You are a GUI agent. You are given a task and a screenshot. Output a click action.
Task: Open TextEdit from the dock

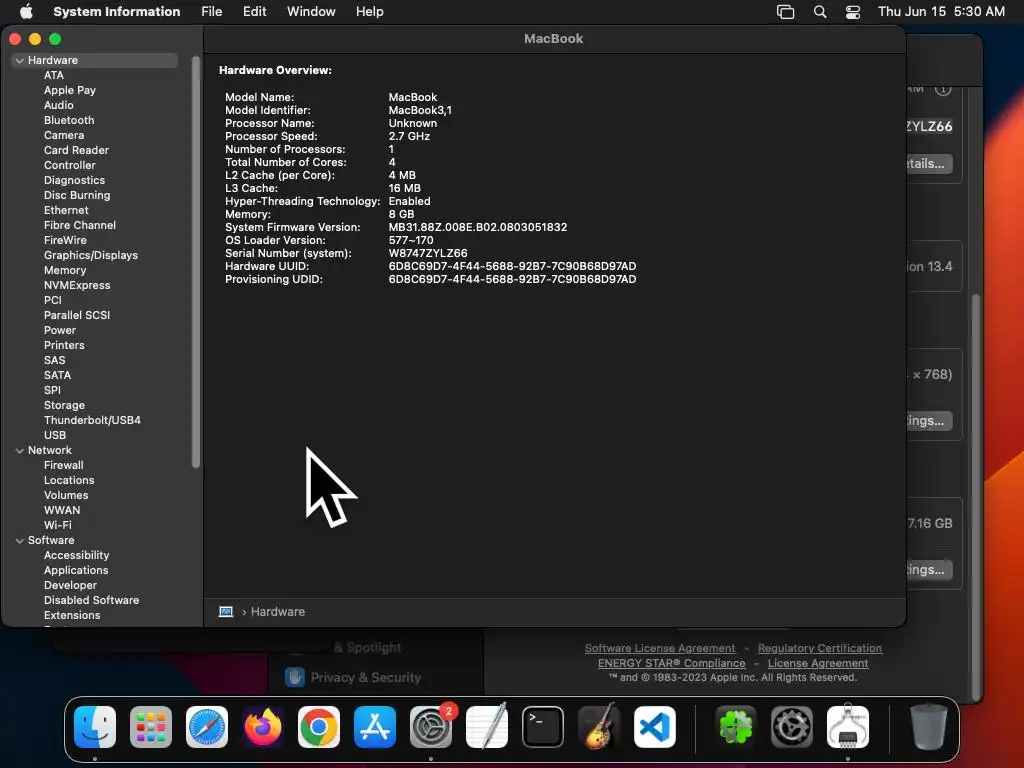pos(487,727)
